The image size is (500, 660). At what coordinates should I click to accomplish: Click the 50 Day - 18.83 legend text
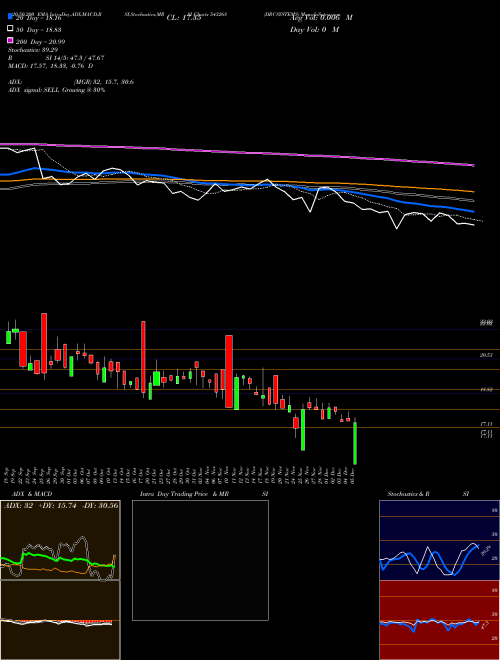tap(39, 29)
